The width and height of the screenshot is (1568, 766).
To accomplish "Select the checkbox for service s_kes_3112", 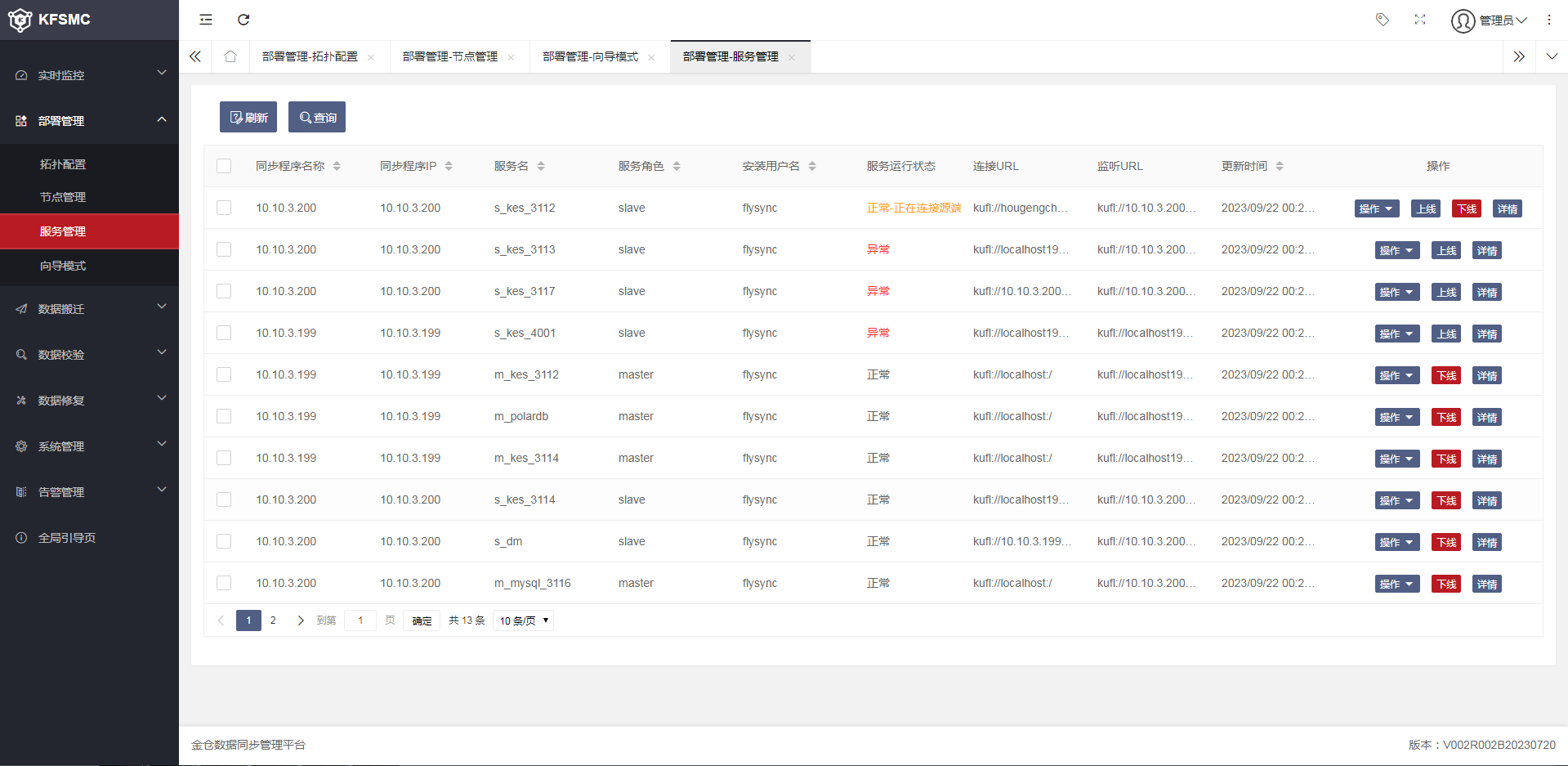I will [x=224, y=208].
